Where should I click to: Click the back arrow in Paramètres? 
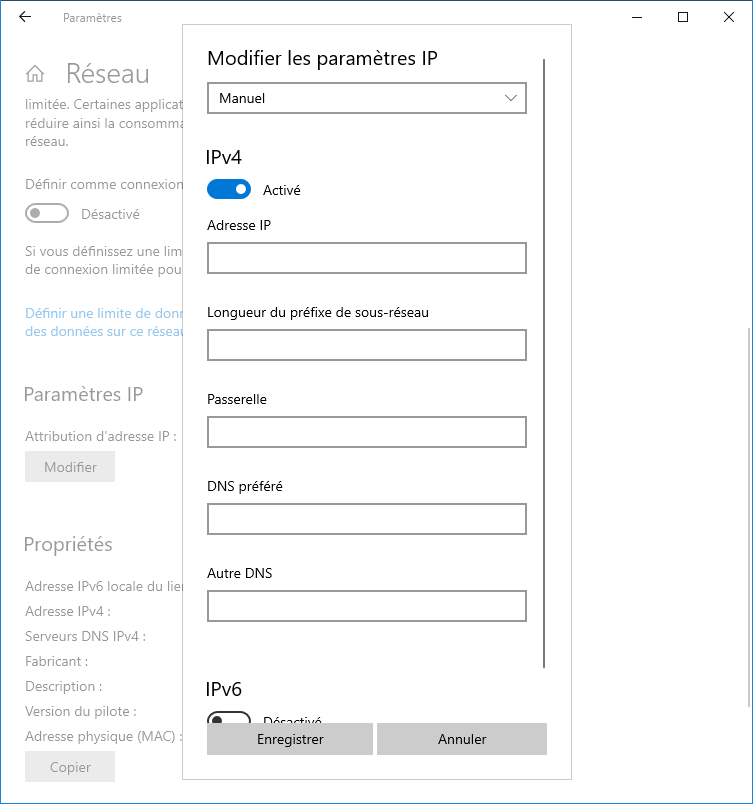pyautogui.click(x=25, y=17)
